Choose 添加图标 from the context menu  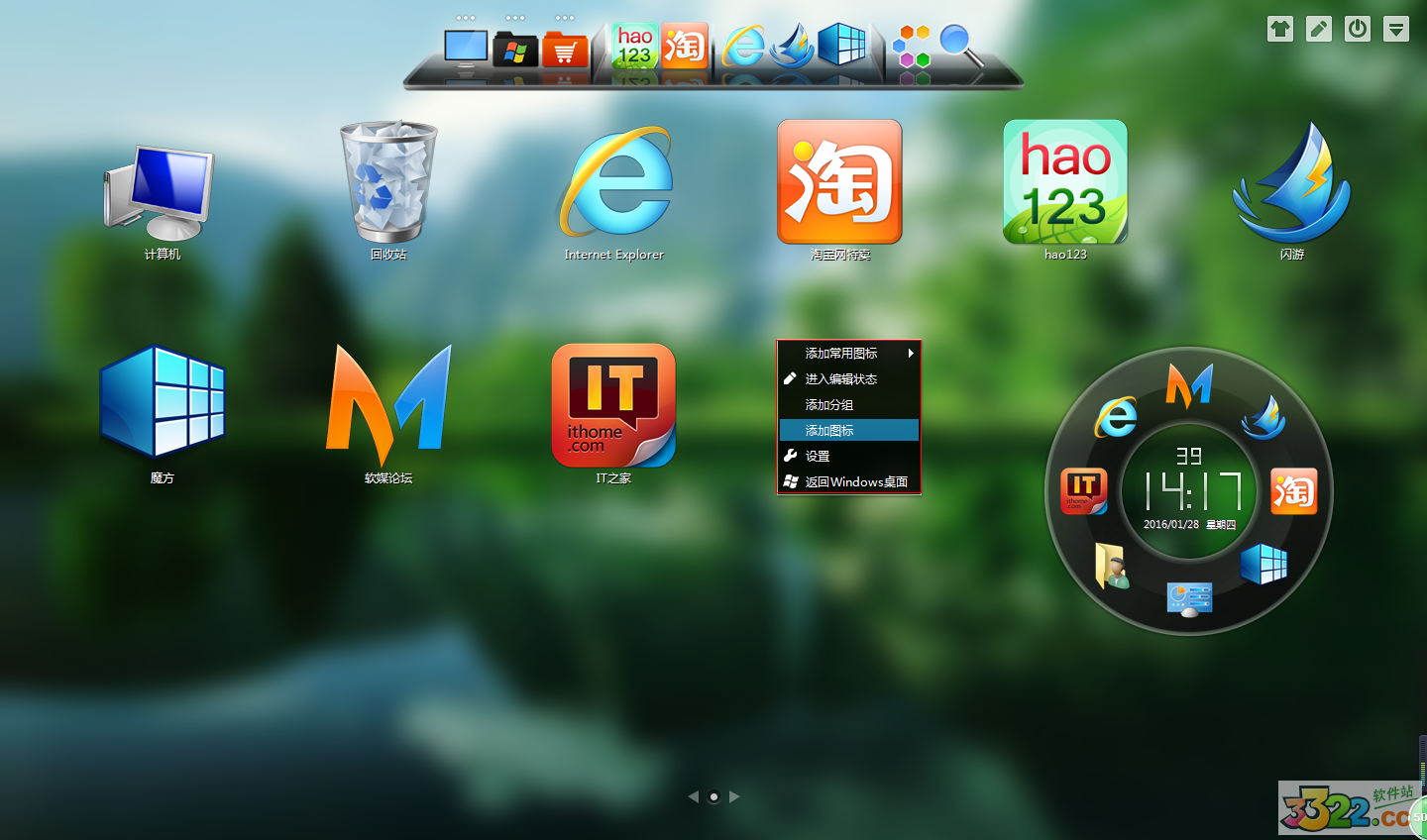pyautogui.click(x=849, y=431)
